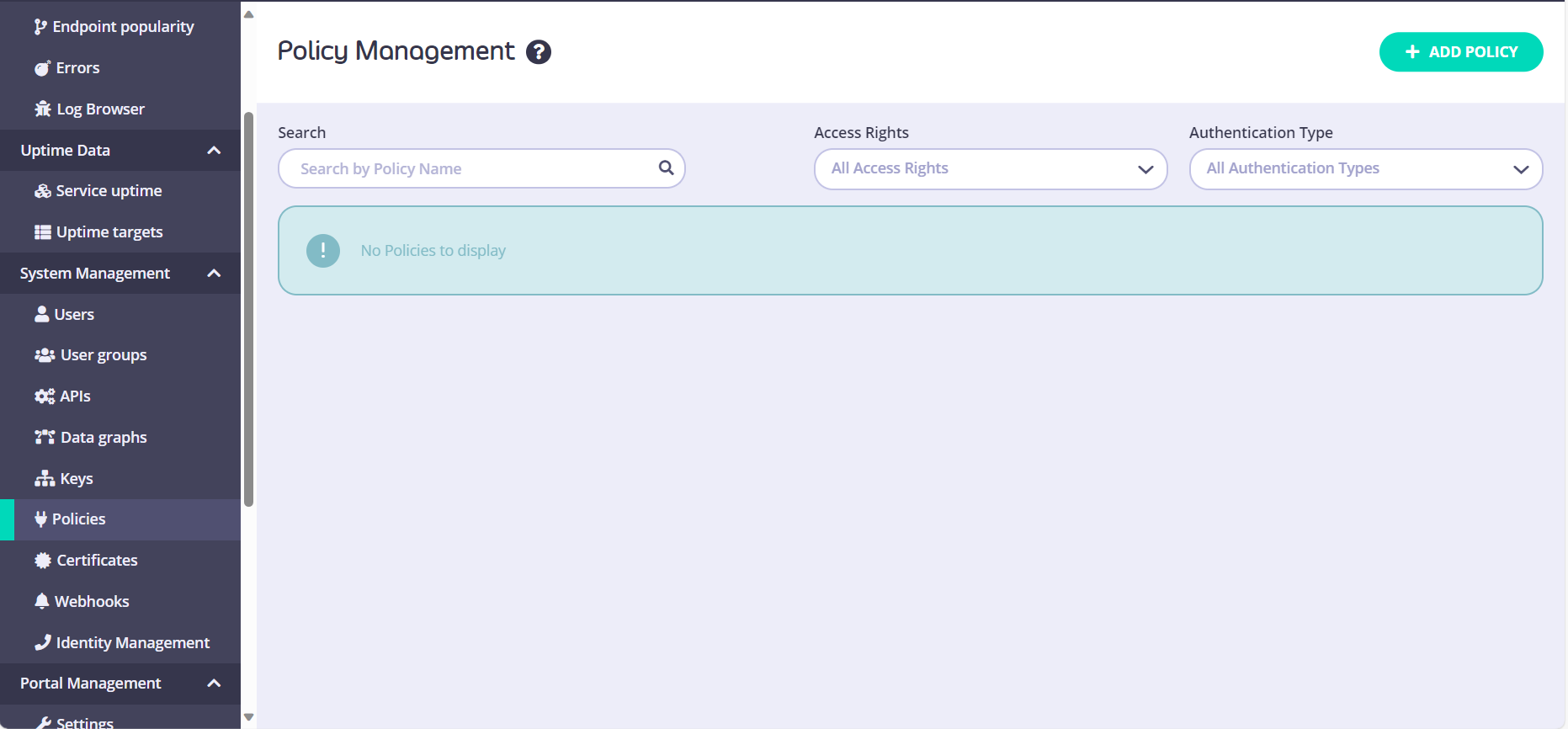Click the search magnifier icon

point(666,168)
